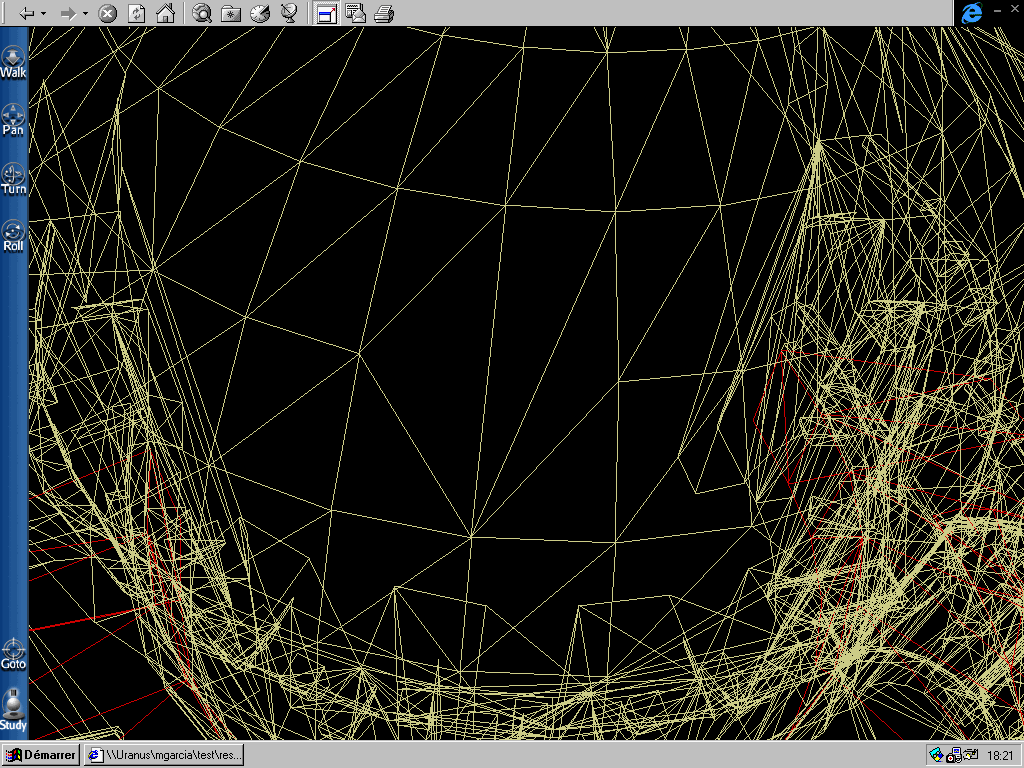Select the Turn navigation mode

coord(13,179)
